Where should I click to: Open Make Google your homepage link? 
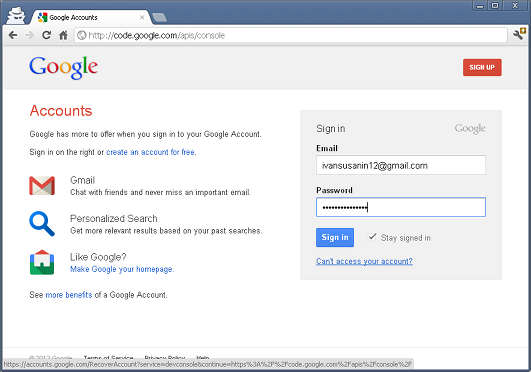tap(122, 269)
